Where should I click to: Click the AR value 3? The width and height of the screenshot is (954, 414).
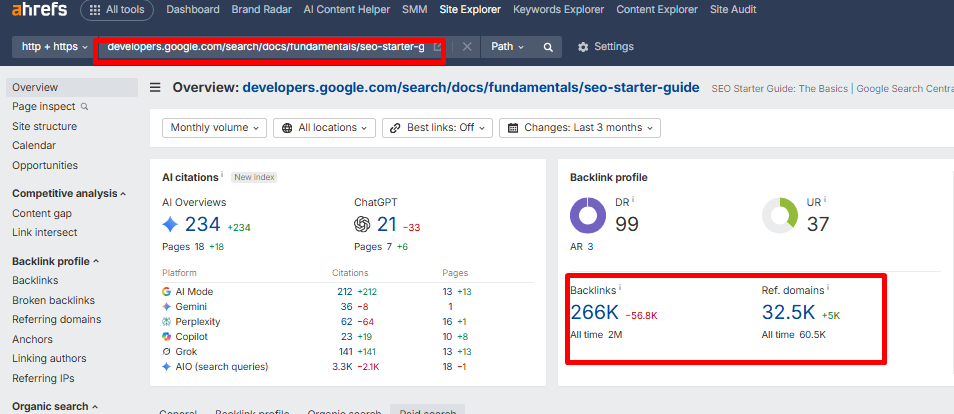coord(590,247)
